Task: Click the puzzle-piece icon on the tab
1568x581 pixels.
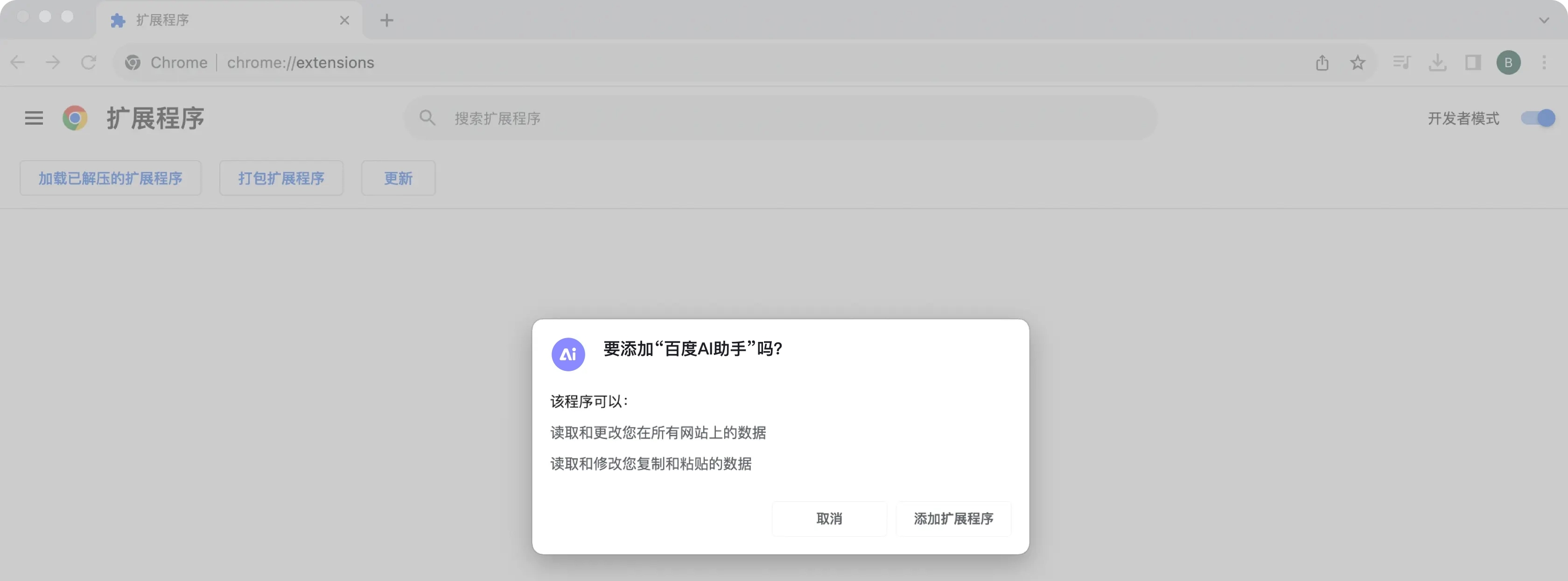Action: pyautogui.click(x=118, y=20)
